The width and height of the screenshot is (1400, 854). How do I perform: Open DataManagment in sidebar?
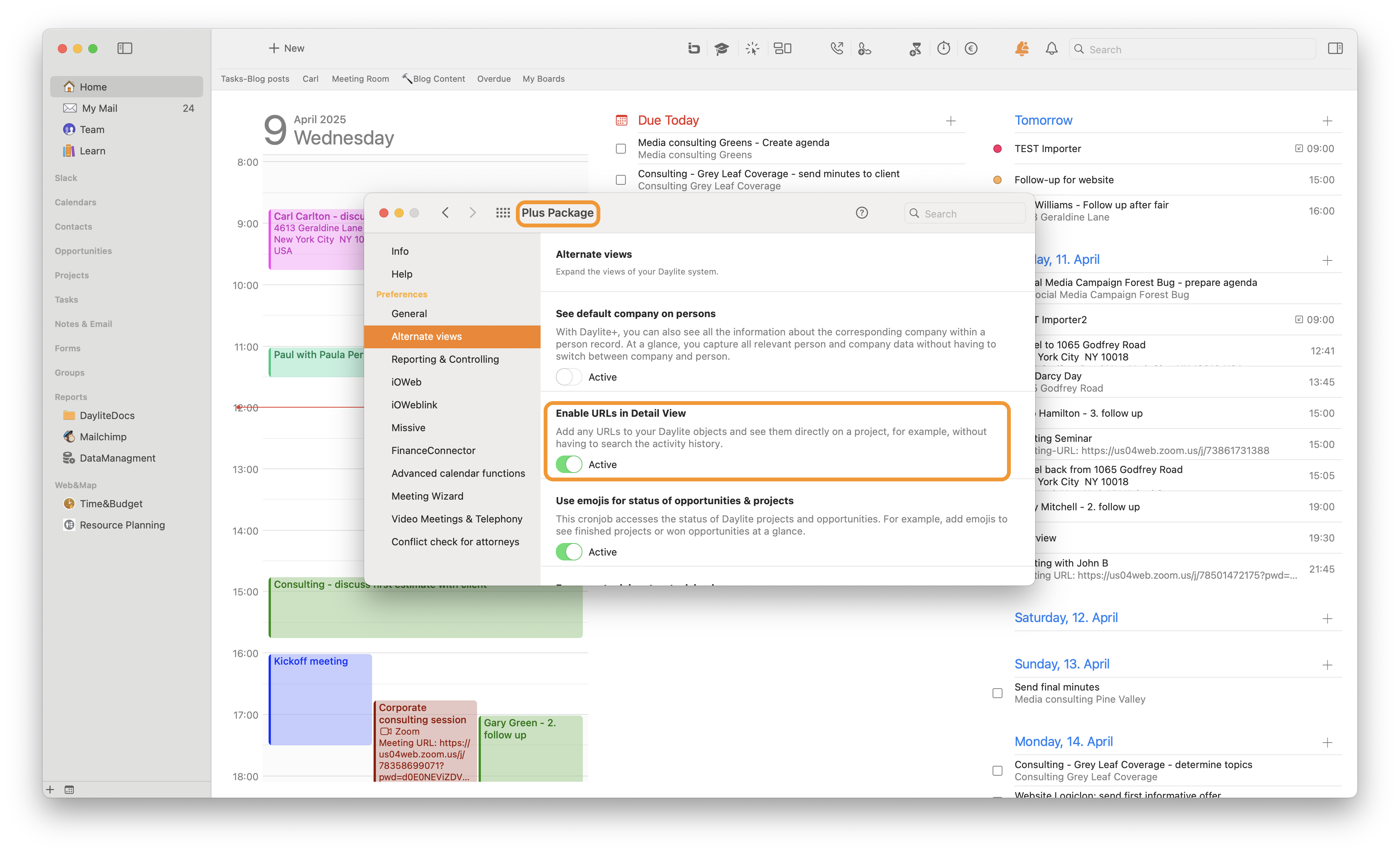tap(126, 458)
